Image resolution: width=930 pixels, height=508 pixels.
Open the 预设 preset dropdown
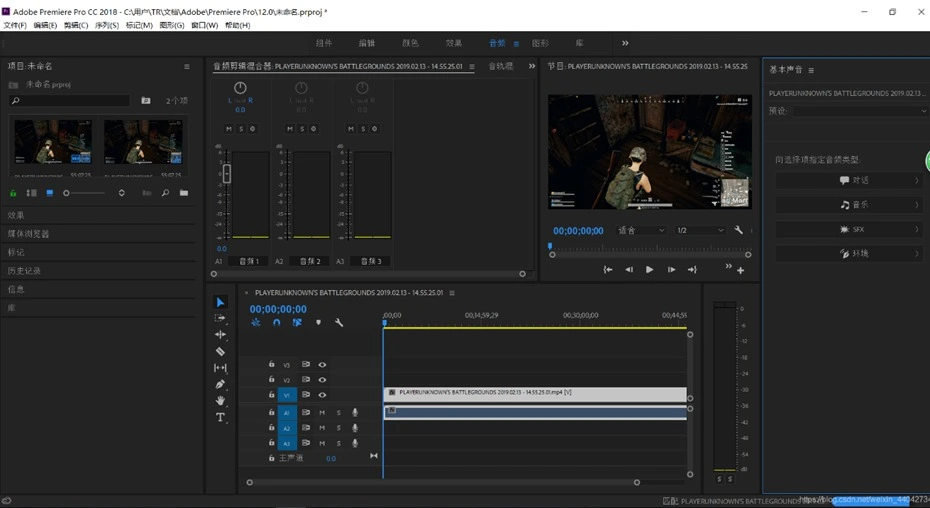pos(861,111)
